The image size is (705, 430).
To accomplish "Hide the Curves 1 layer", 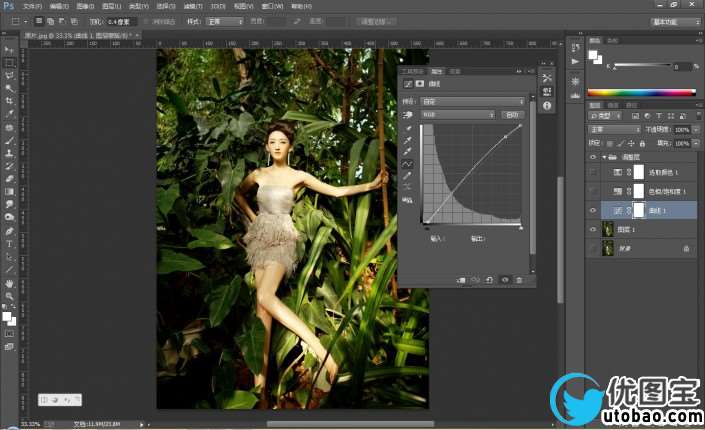I will (593, 211).
